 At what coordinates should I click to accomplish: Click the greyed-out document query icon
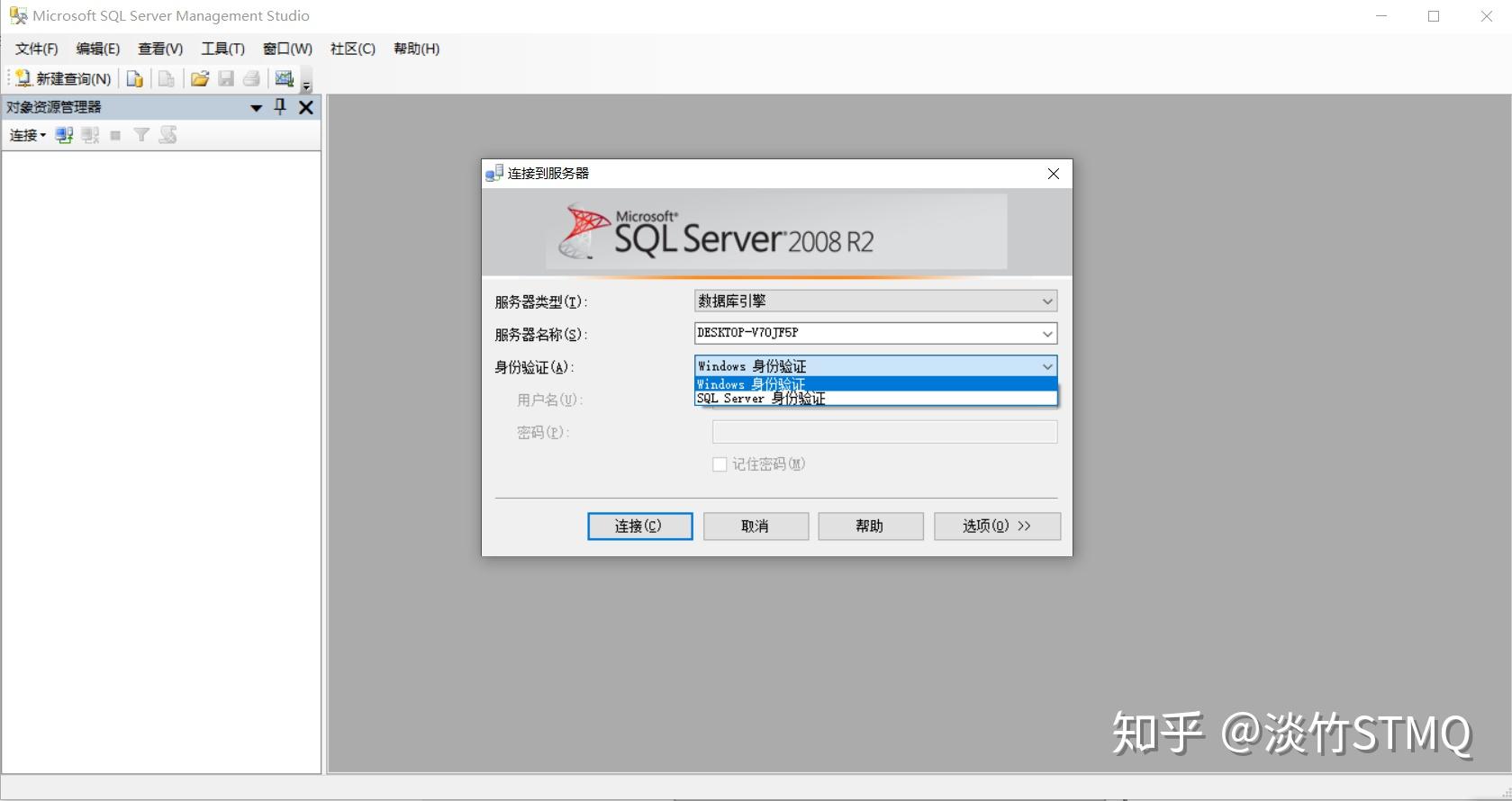pos(167,79)
